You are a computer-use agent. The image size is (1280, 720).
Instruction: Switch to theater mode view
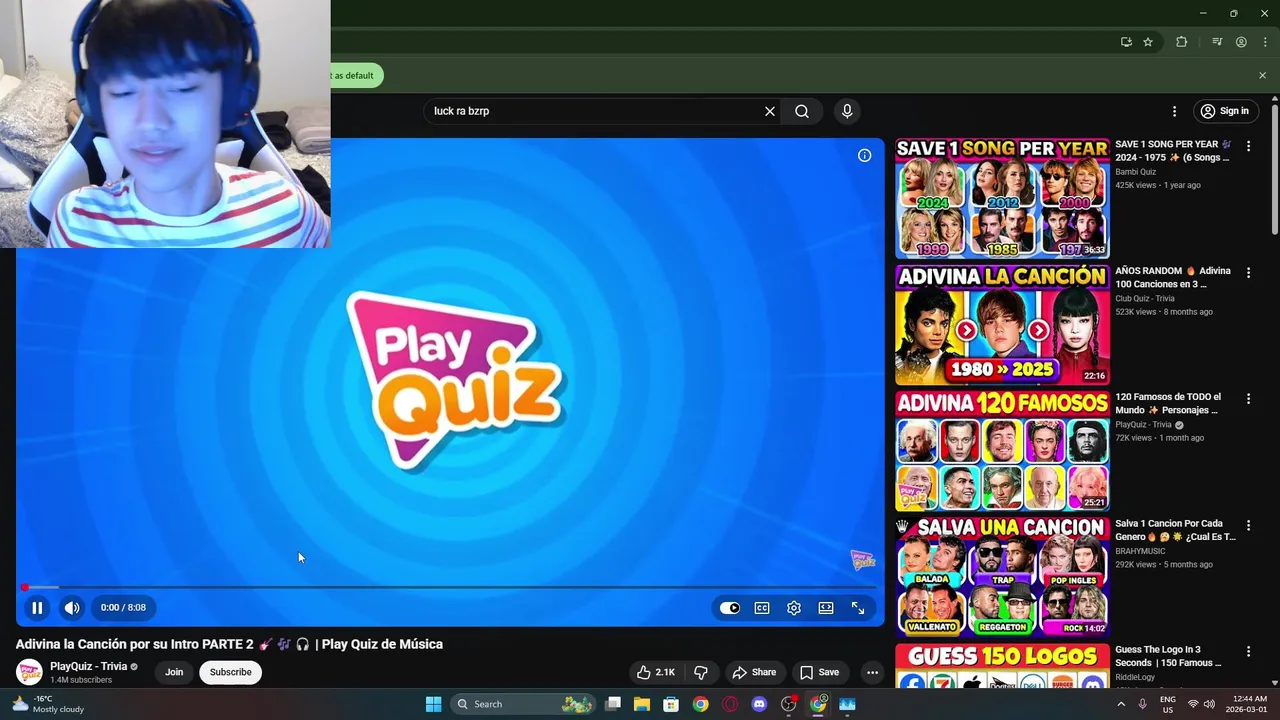pyautogui.click(x=826, y=608)
